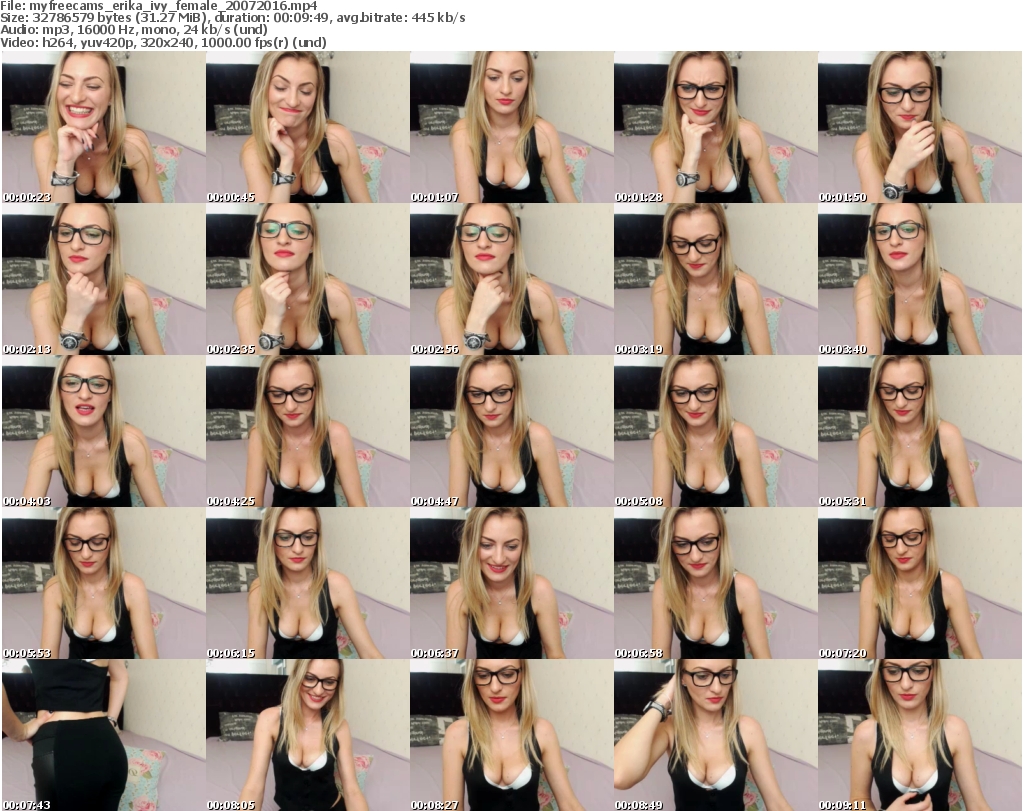Click the Video: h264 info line
The image size is (1024, 811).
pyautogui.click(x=163, y=42)
